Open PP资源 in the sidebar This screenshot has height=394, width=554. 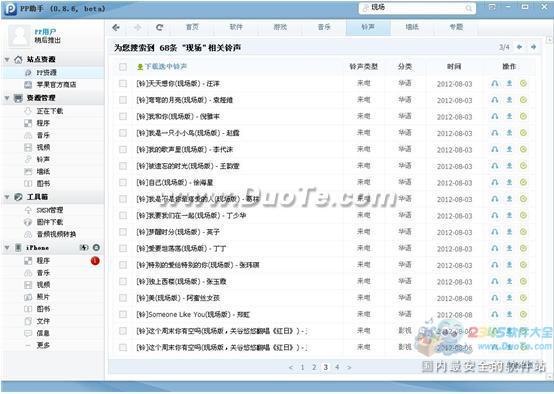coord(53,72)
